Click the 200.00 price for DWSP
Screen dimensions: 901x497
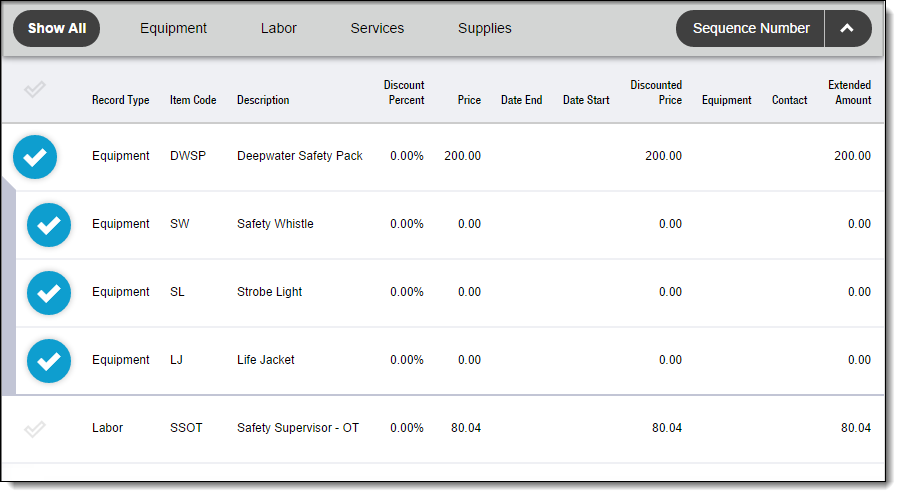463,156
